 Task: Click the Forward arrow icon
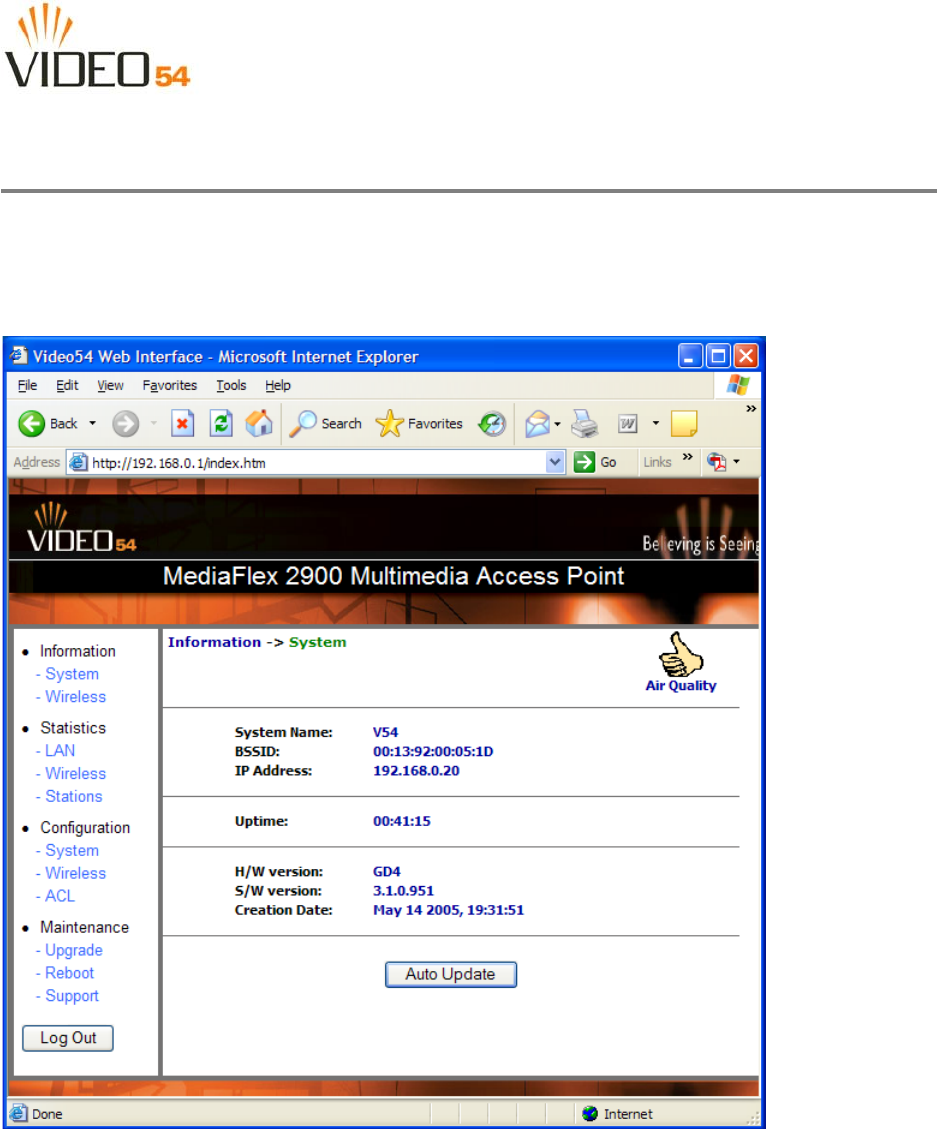coord(125,423)
